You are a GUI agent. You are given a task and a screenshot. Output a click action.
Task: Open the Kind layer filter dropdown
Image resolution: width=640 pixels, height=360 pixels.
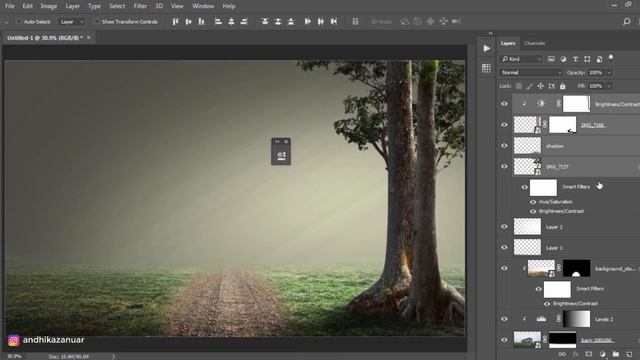(521, 59)
